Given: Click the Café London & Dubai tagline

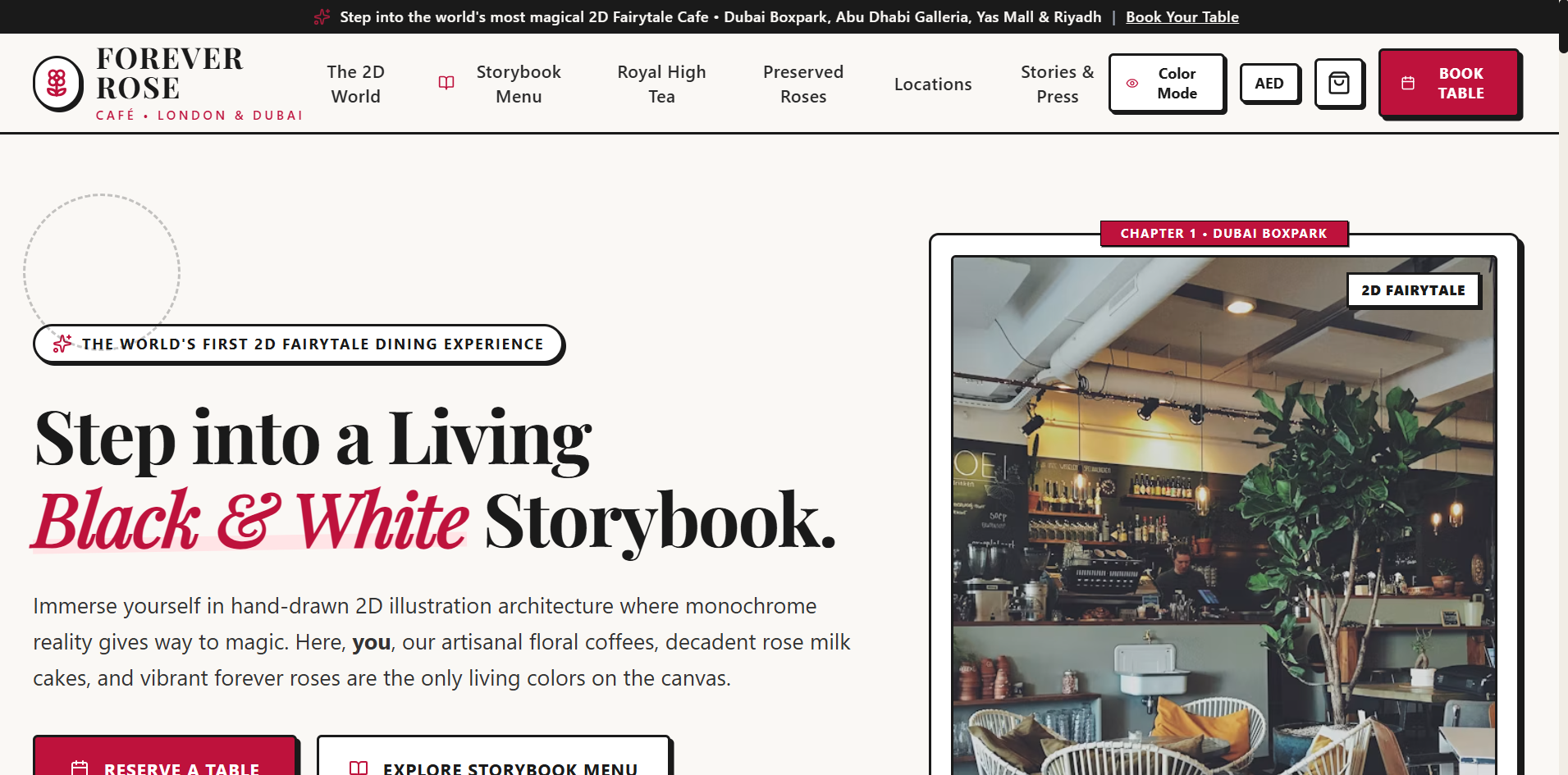Looking at the screenshot, I should click(199, 115).
